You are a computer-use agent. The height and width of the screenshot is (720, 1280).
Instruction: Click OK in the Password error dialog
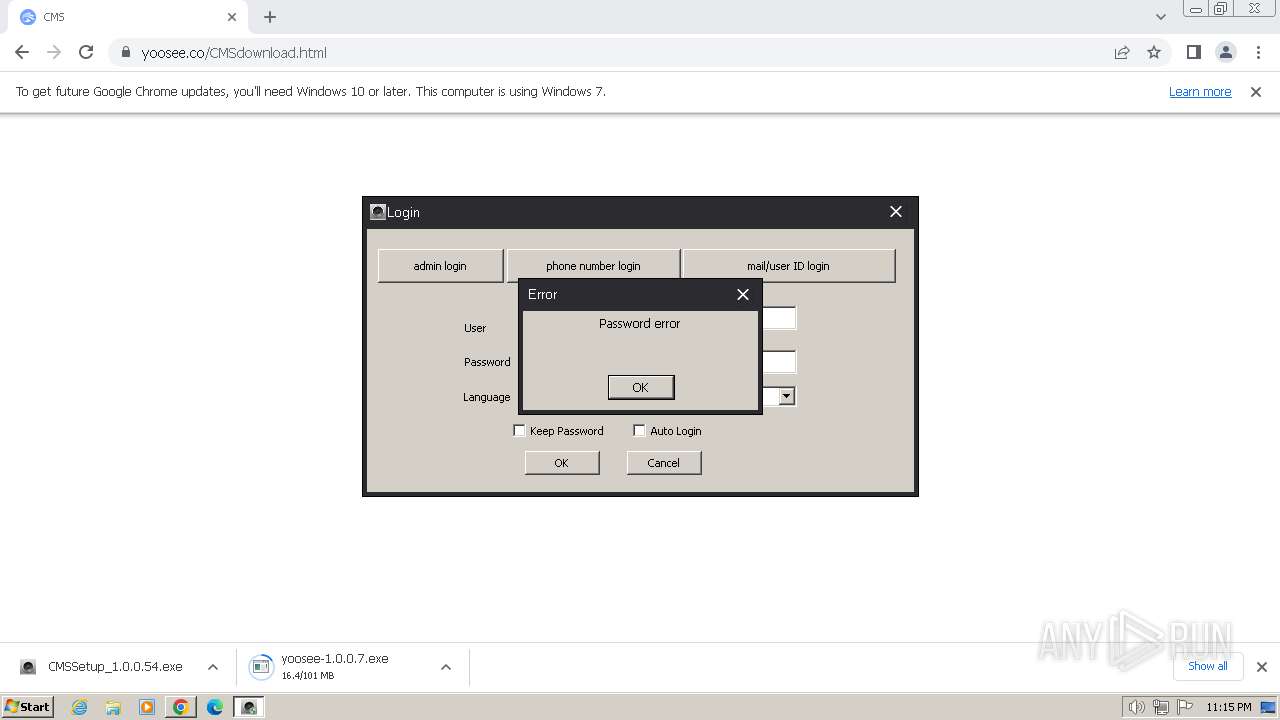pos(641,387)
